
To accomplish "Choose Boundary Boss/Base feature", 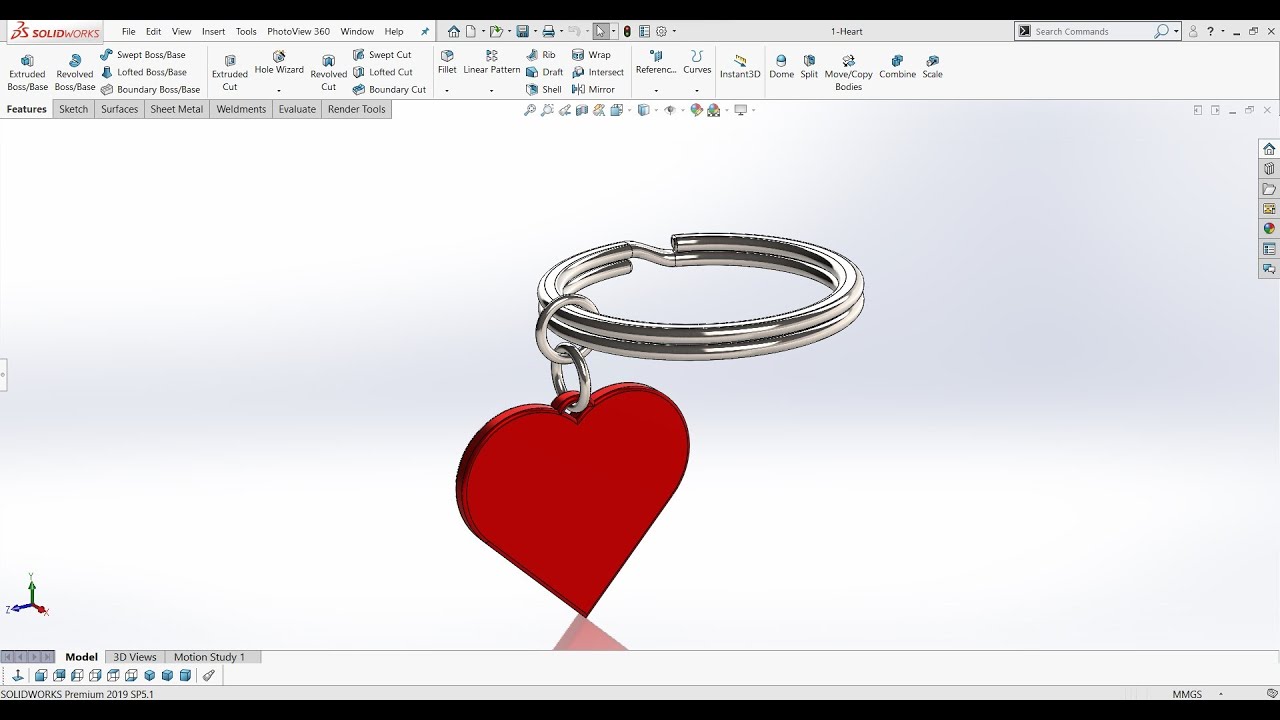I will tap(150, 89).
